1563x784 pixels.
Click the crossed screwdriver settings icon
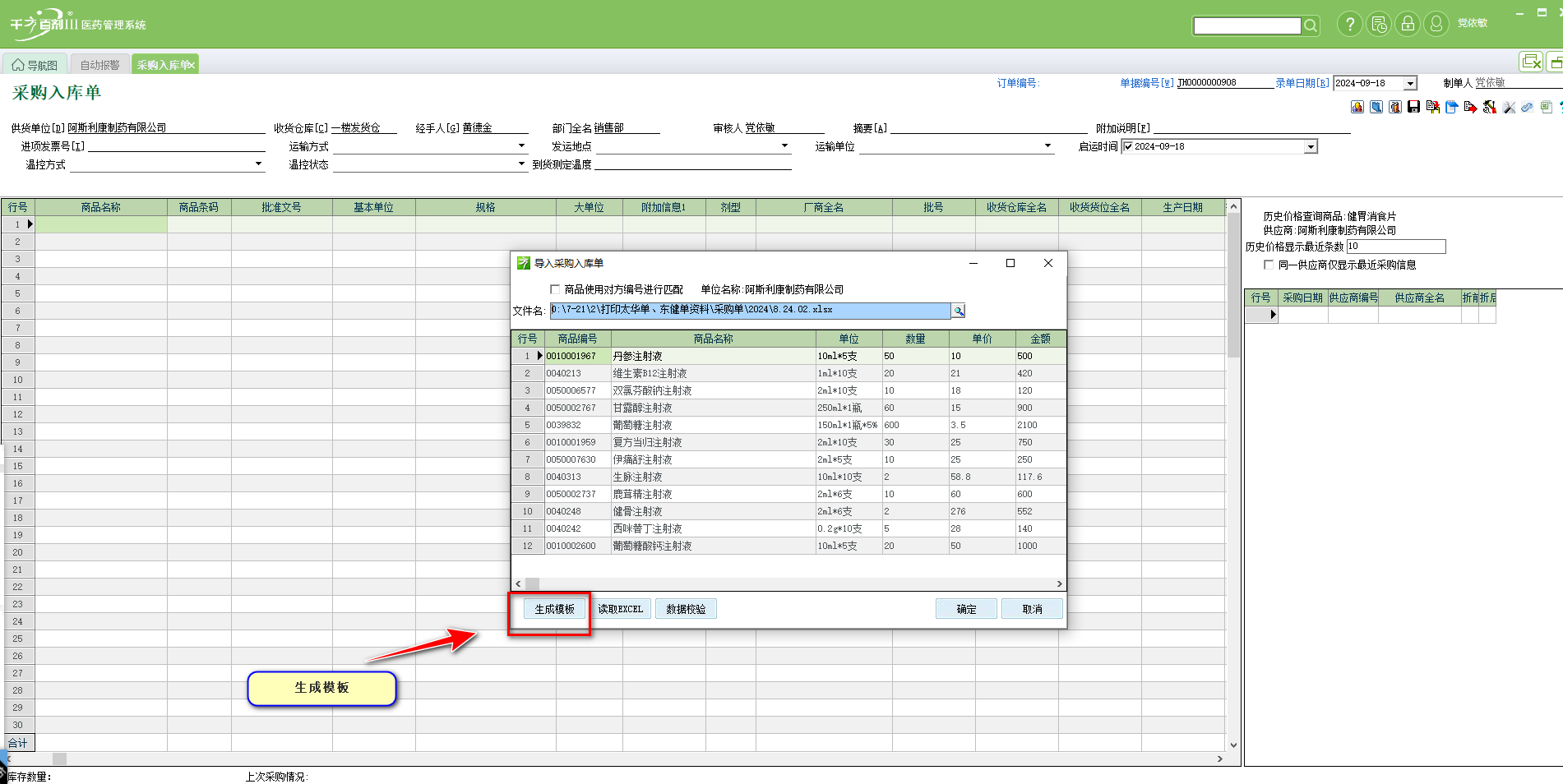(1509, 107)
